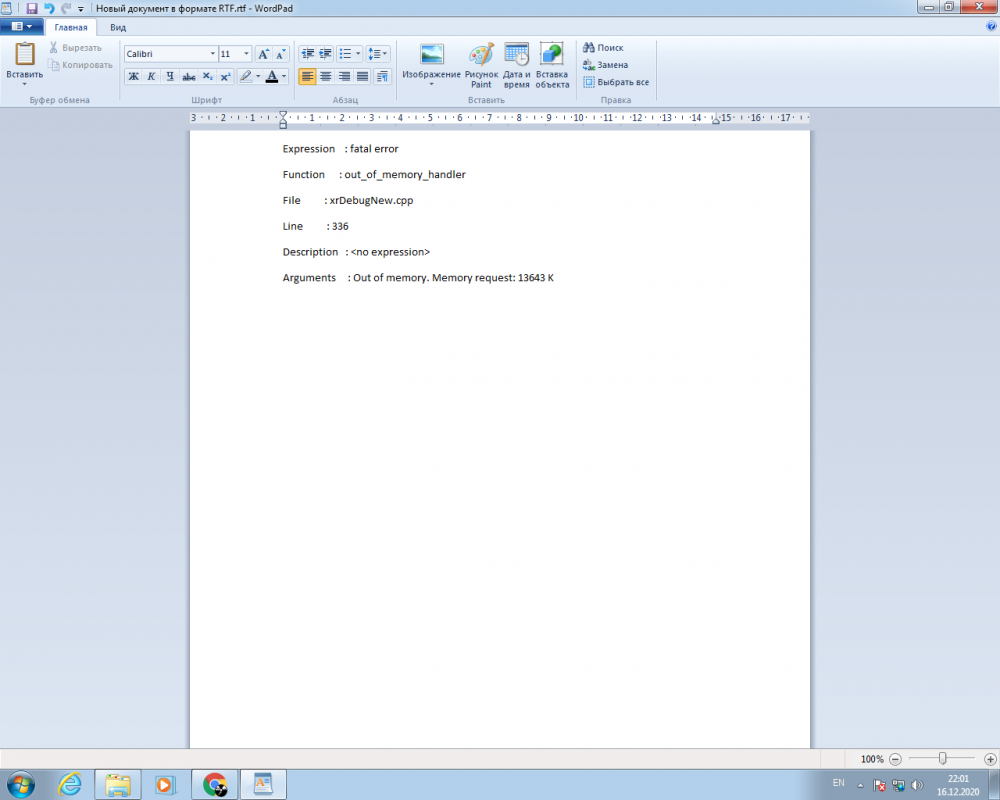
Task: Open the WordPad file menu button
Action: click(22, 27)
